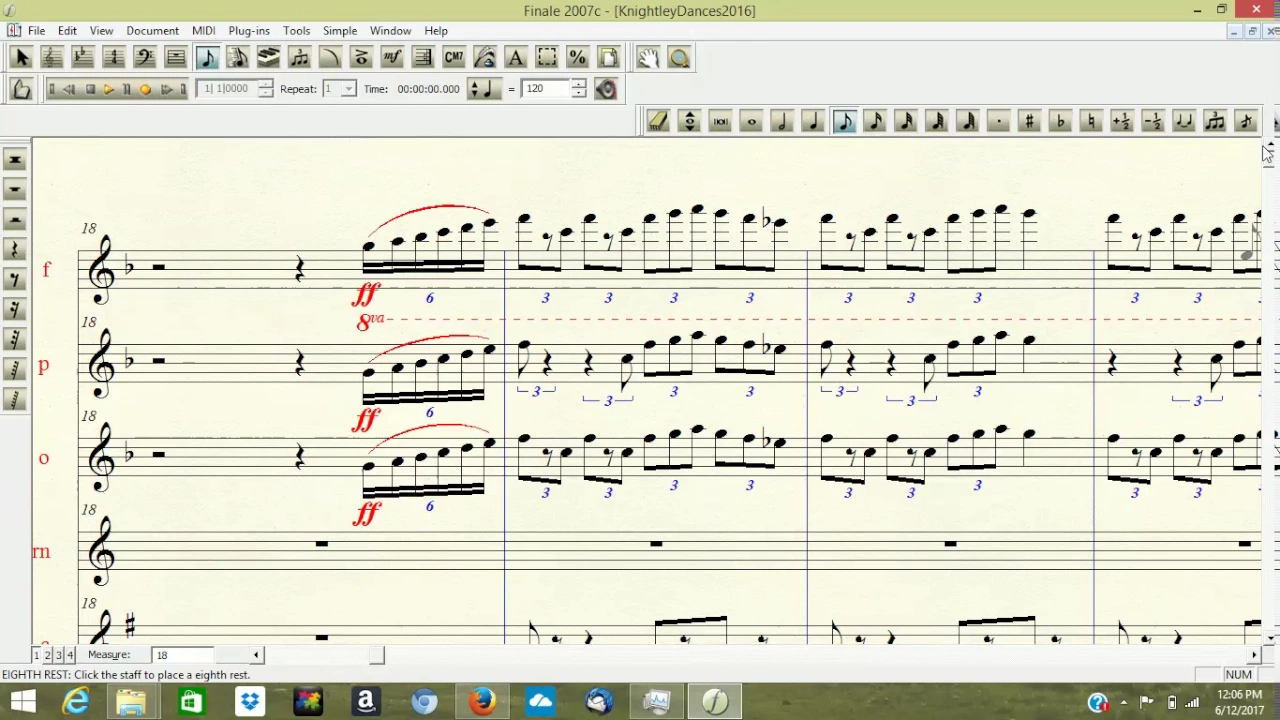Open Firefox from the taskbar

482,701
